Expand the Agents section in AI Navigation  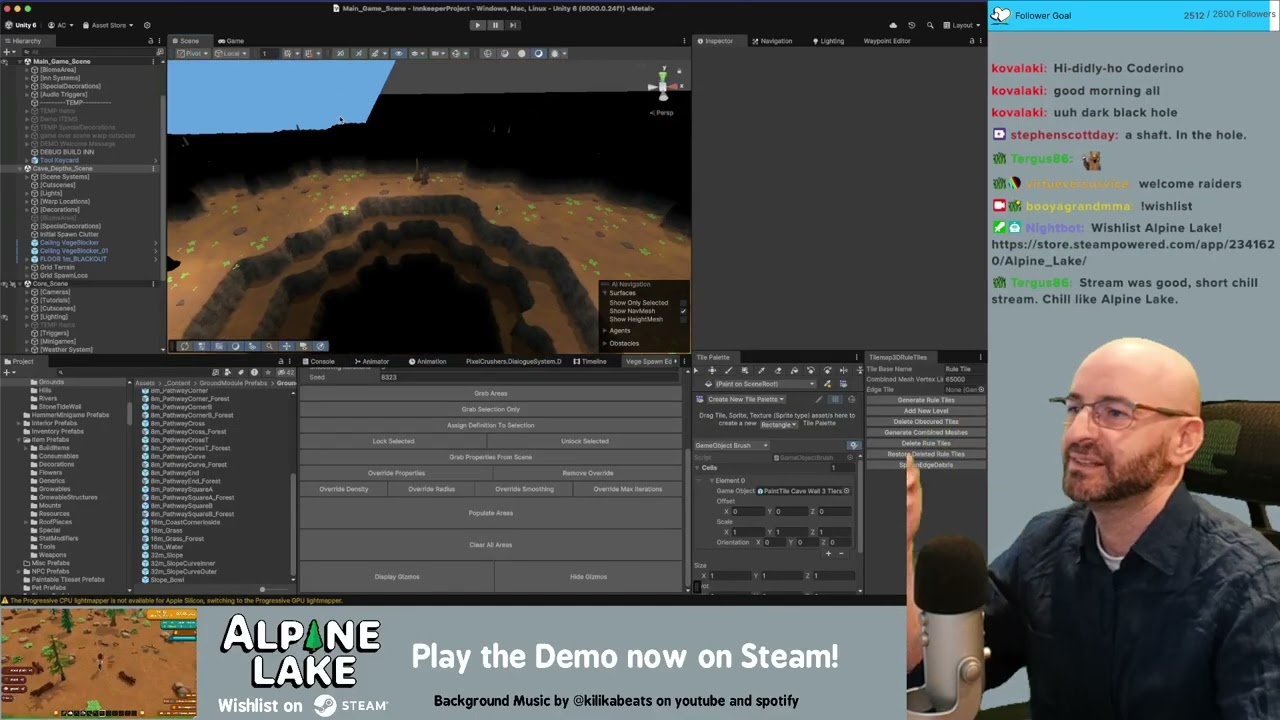(x=604, y=330)
